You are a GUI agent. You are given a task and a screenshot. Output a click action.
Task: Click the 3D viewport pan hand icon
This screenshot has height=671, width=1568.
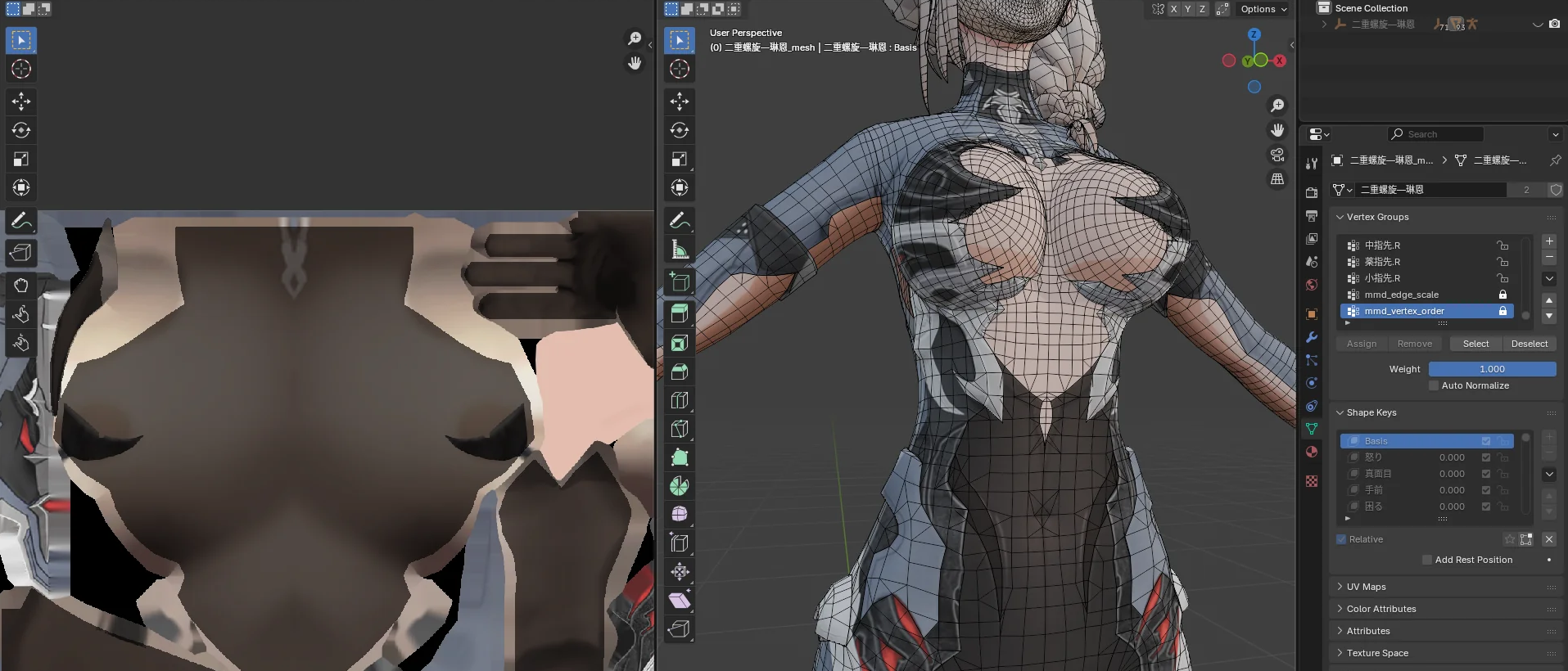tap(1277, 130)
